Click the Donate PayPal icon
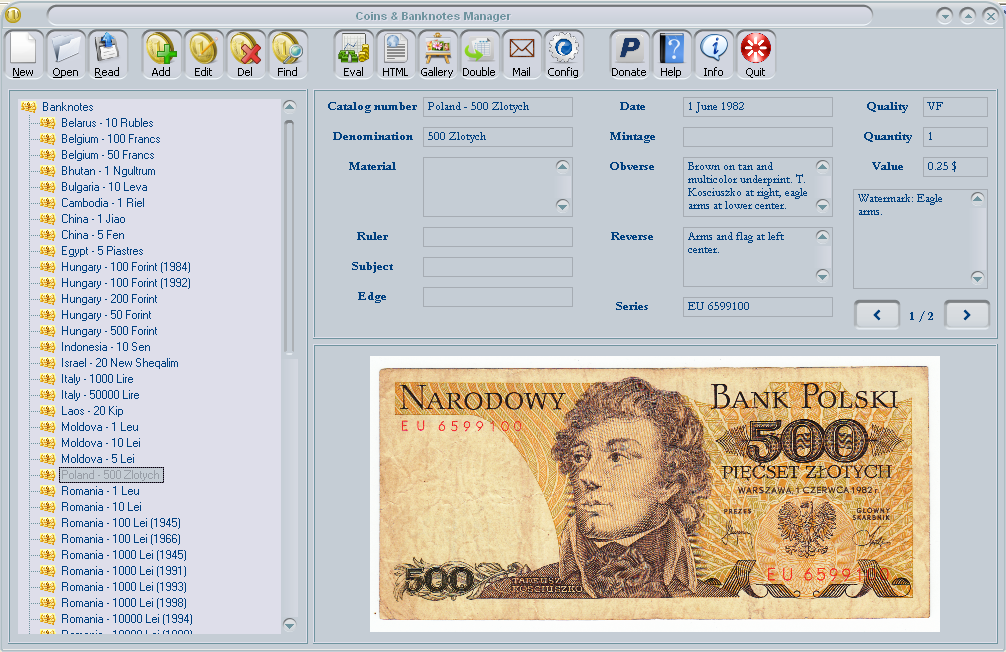This screenshot has height=652, width=1006. click(x=629, y=55)
